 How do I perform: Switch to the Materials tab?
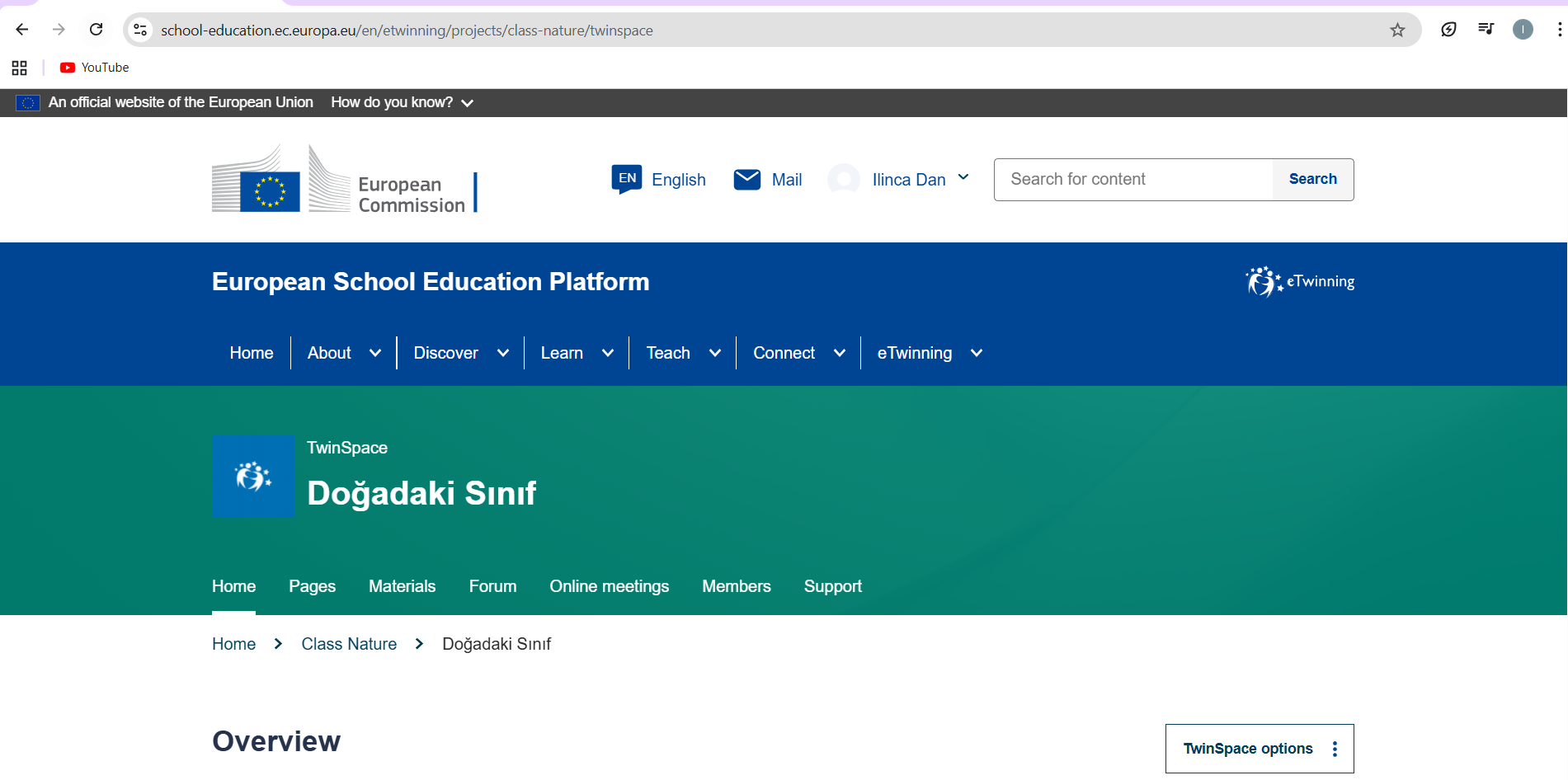click(402, 586)
